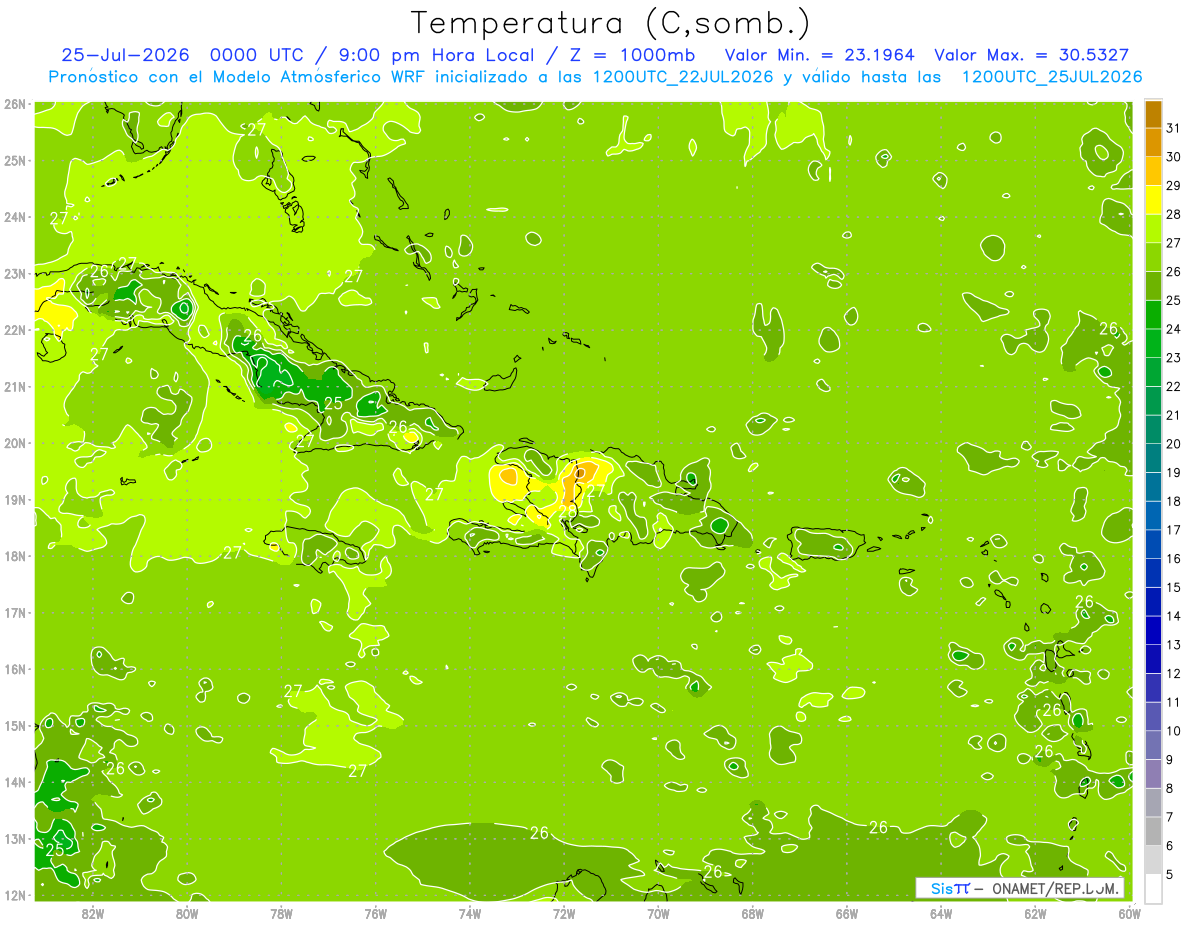Click the teal legend swatch between 19 and 20
Viewport: 1200px width, 927px height.
[x=1153, y=458]
